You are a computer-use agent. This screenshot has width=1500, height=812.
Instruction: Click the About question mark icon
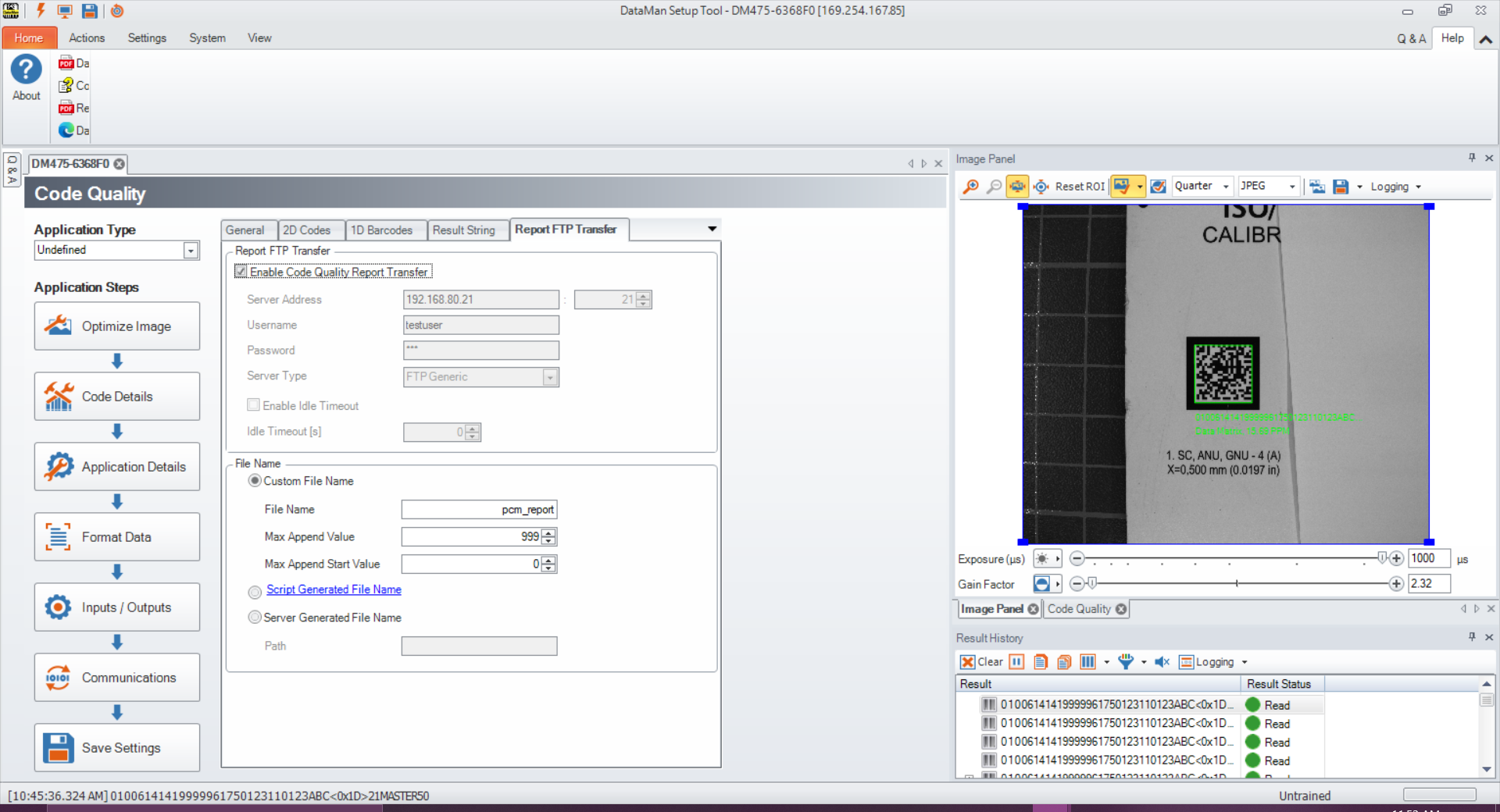click(26, 70)
